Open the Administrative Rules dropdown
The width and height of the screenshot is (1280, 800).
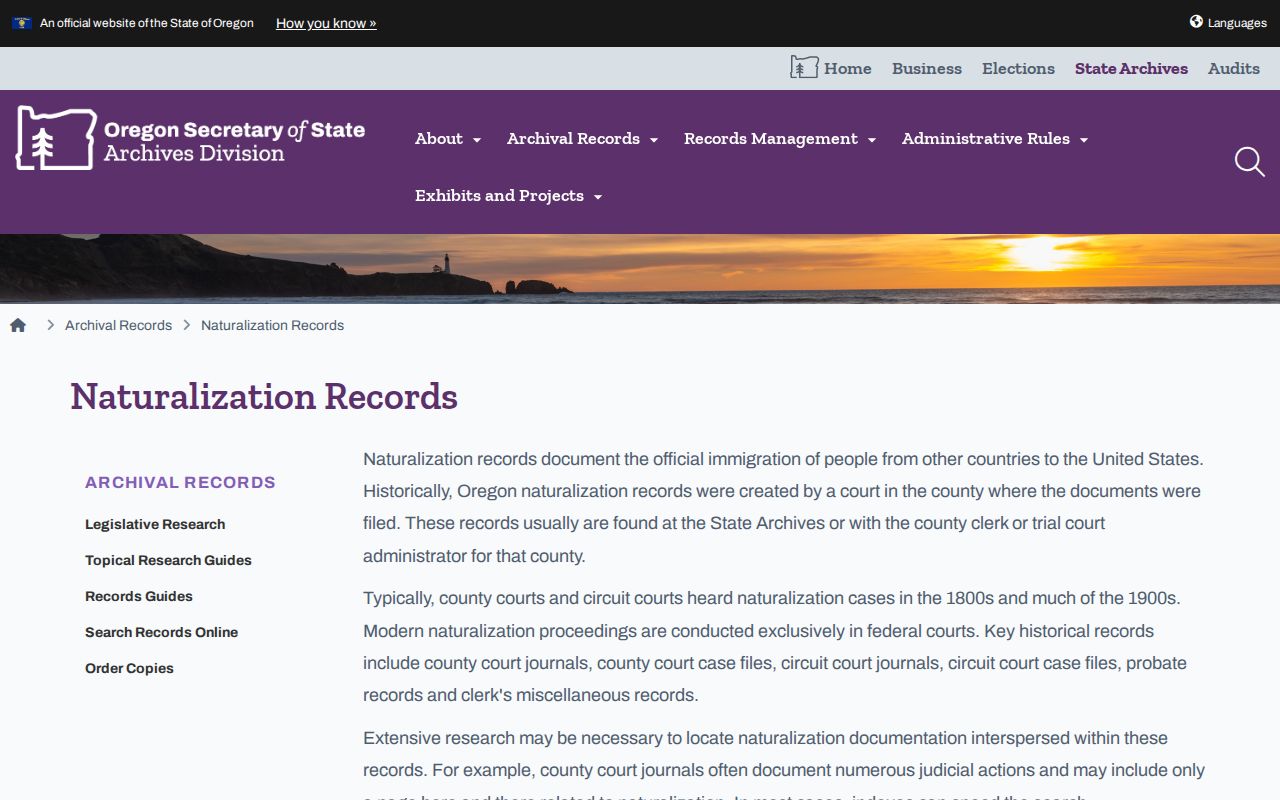[995, 139]
